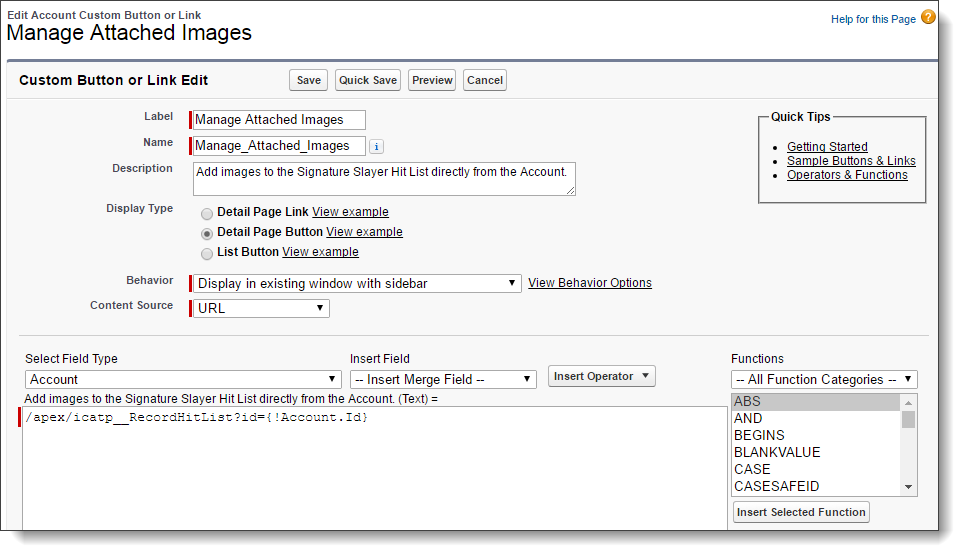Click the Preview button
964x556 pixels.
[432, 80]
